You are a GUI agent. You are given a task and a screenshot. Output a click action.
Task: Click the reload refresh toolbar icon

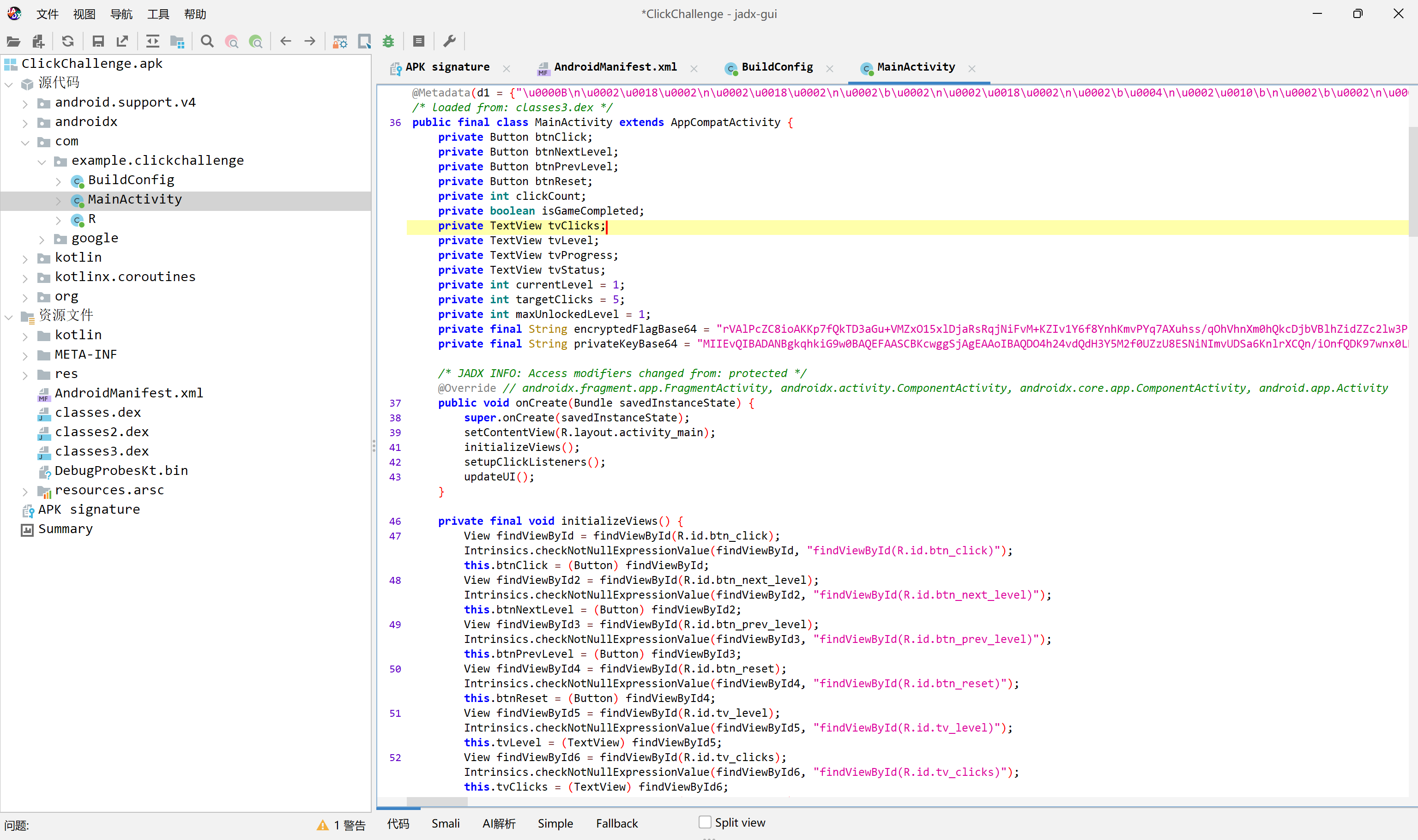click(x=68, y=42)
